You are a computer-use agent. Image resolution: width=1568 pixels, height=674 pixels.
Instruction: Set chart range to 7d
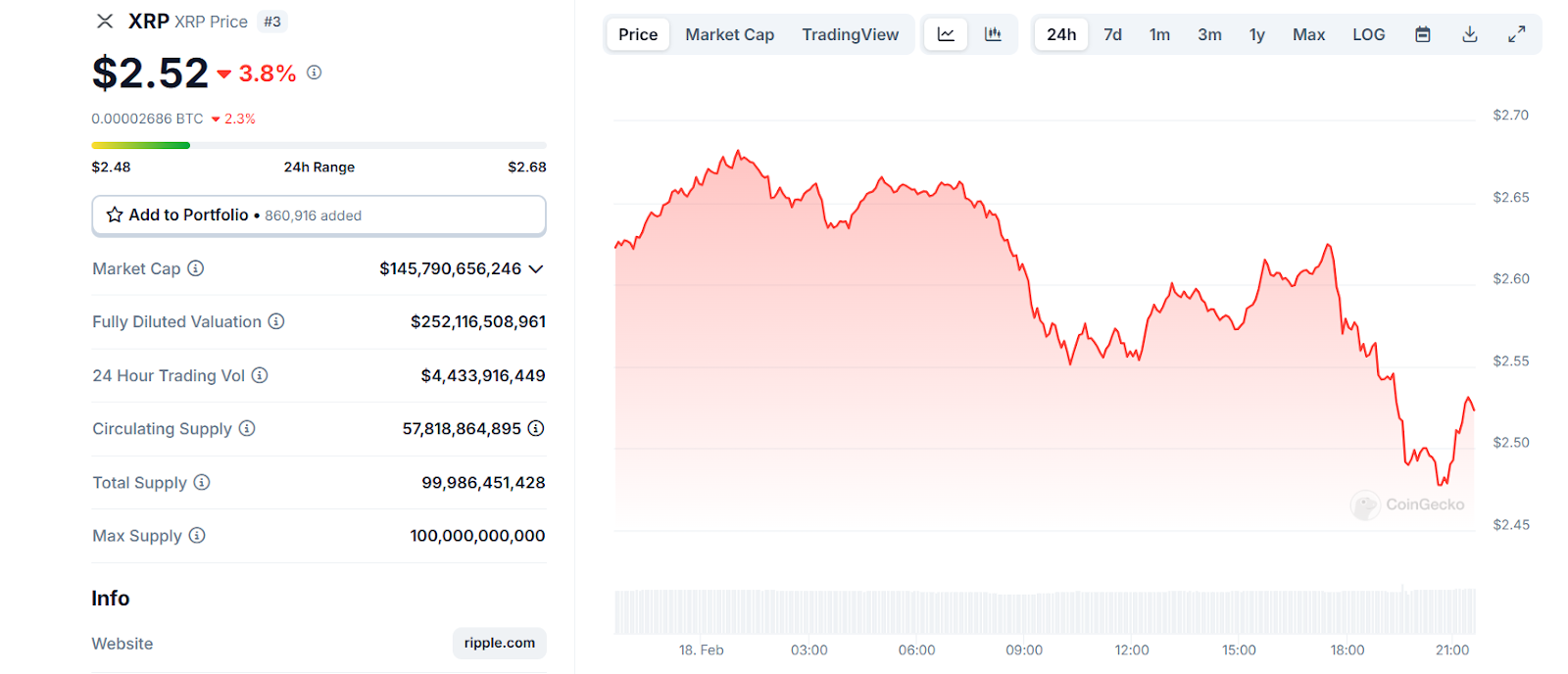pyautogui.click(x=1113, y=34)
